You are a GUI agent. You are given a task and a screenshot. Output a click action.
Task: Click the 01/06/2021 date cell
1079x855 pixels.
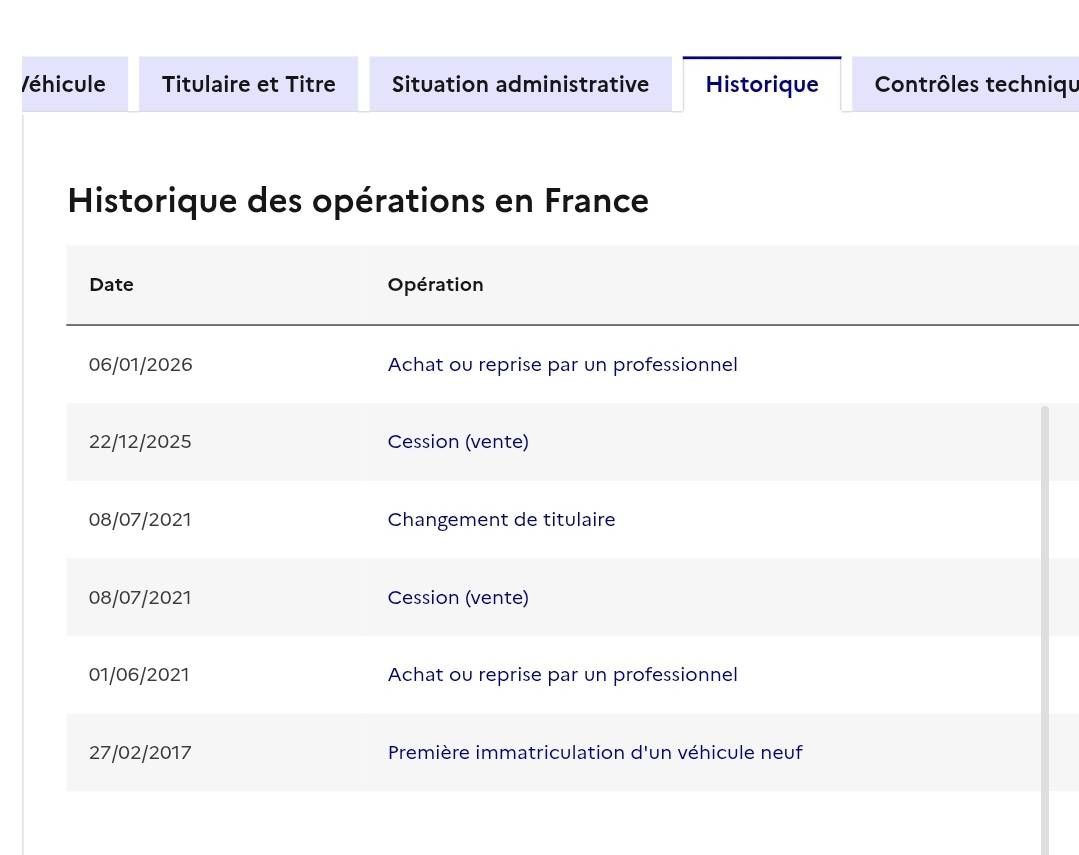tap(139, 675)
